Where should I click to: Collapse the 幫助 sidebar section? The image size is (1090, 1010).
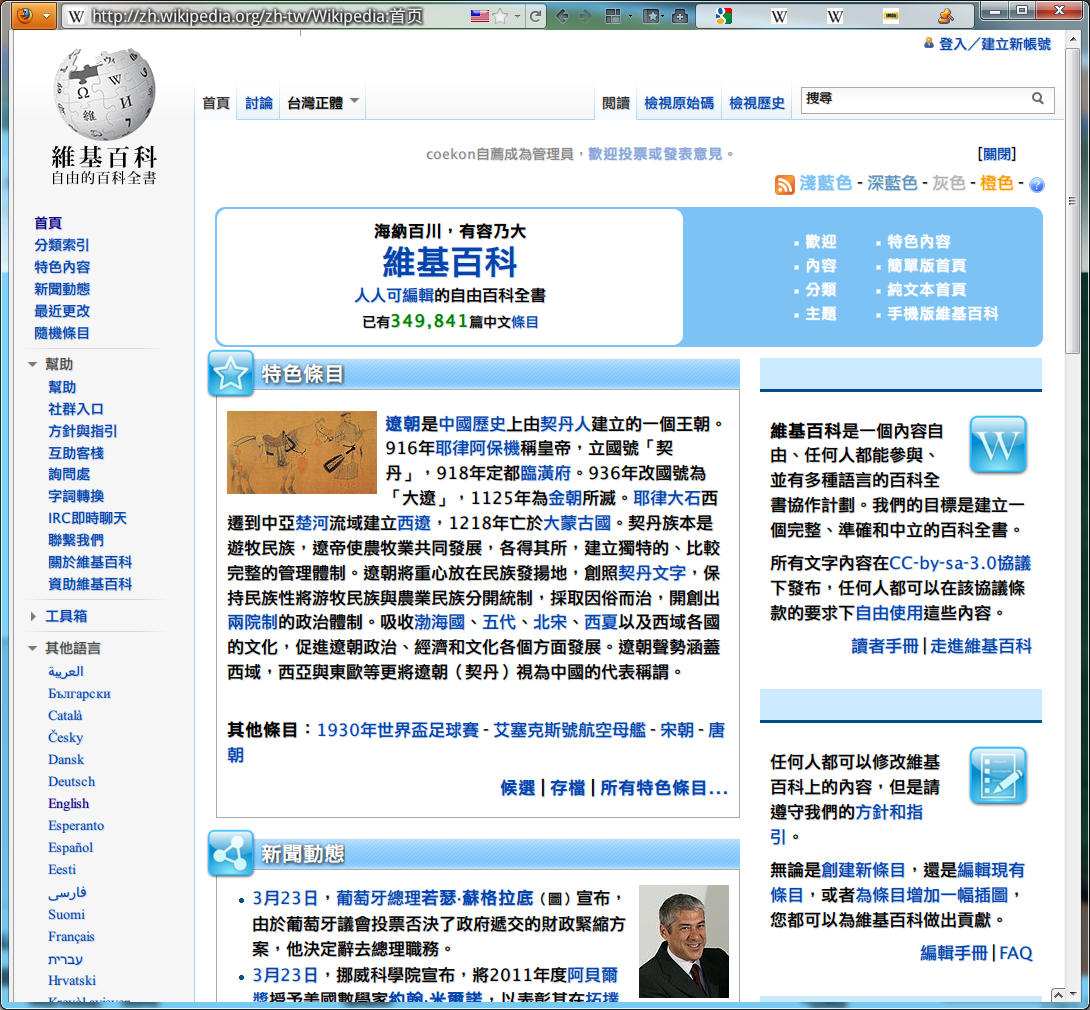click(x=33, y=364)
